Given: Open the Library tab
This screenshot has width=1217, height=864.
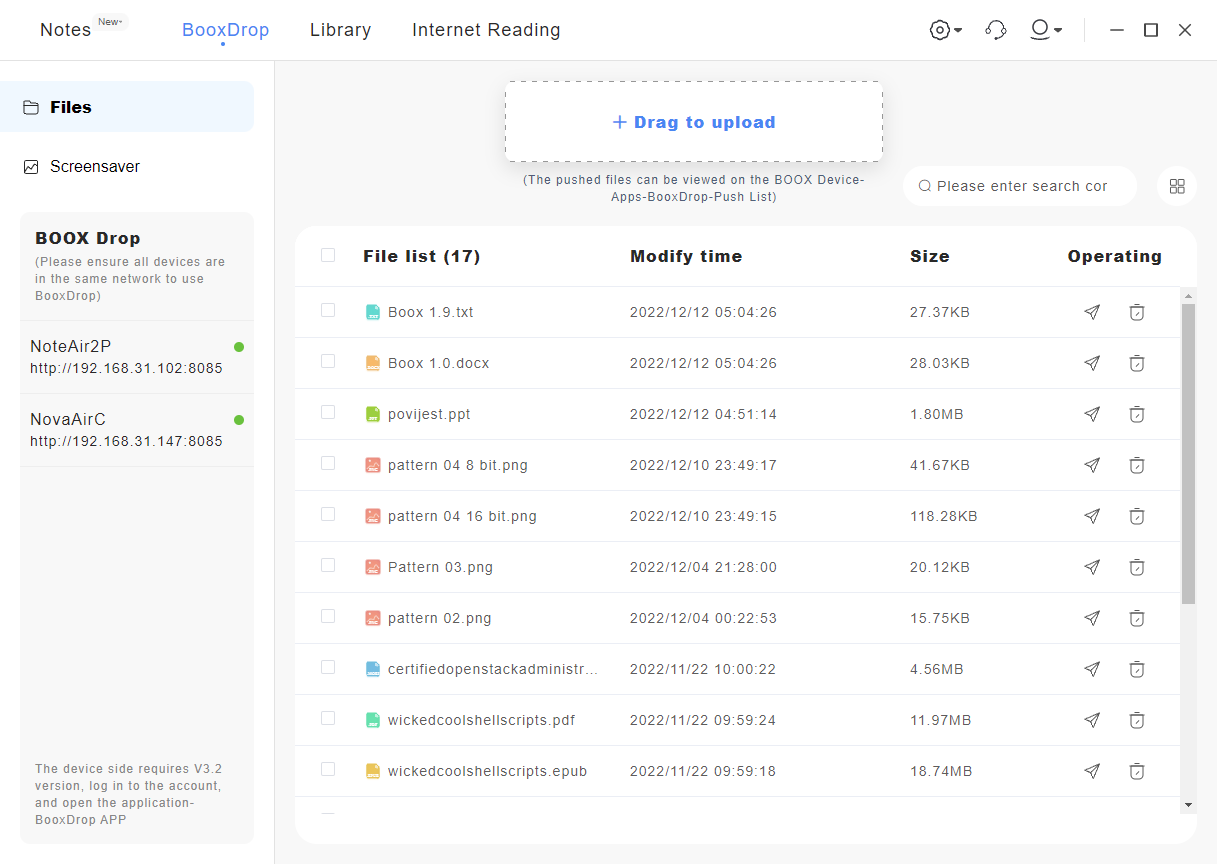Looking at the screenshot, I should point(341,30).
